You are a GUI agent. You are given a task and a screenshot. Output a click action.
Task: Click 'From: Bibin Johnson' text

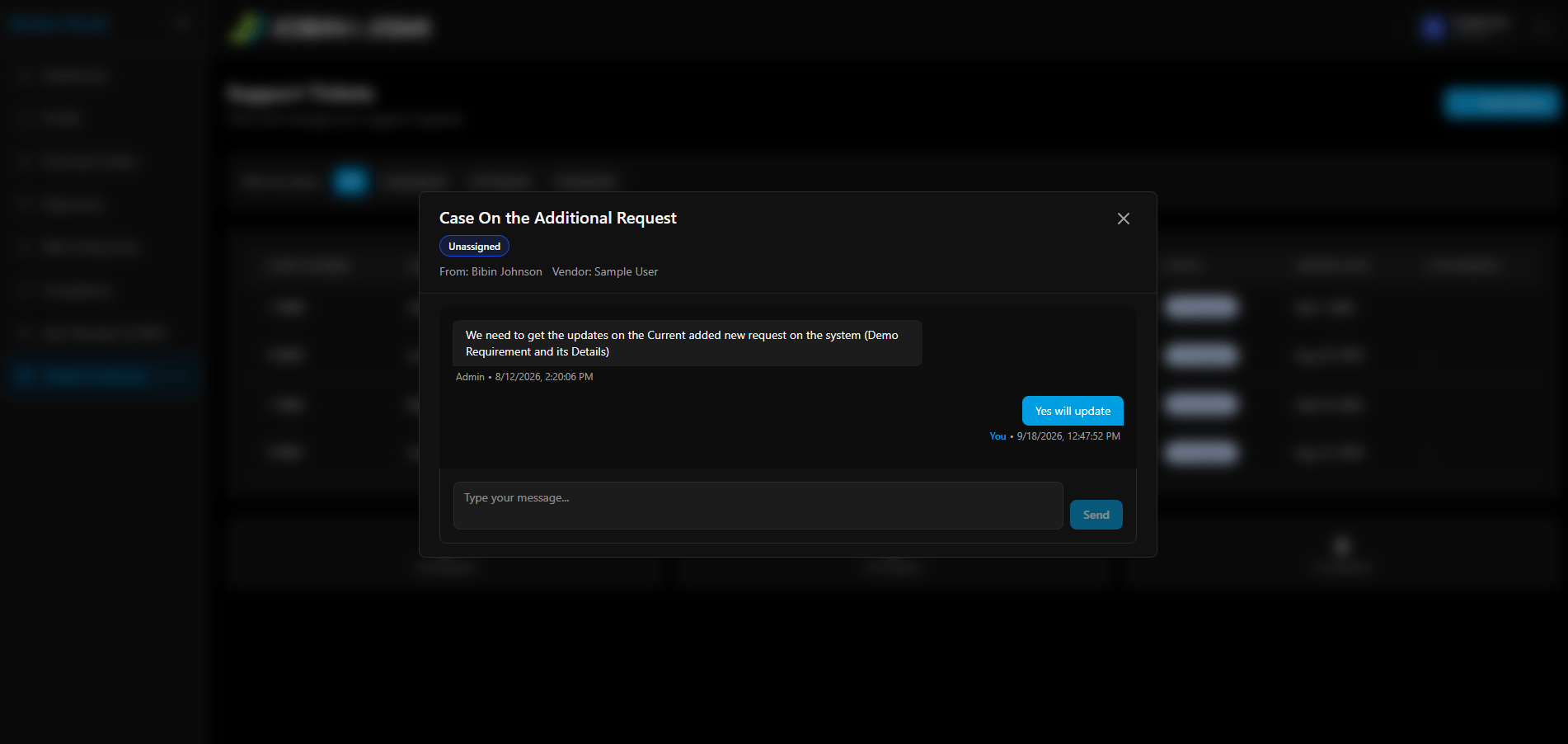tap(491, 271)
